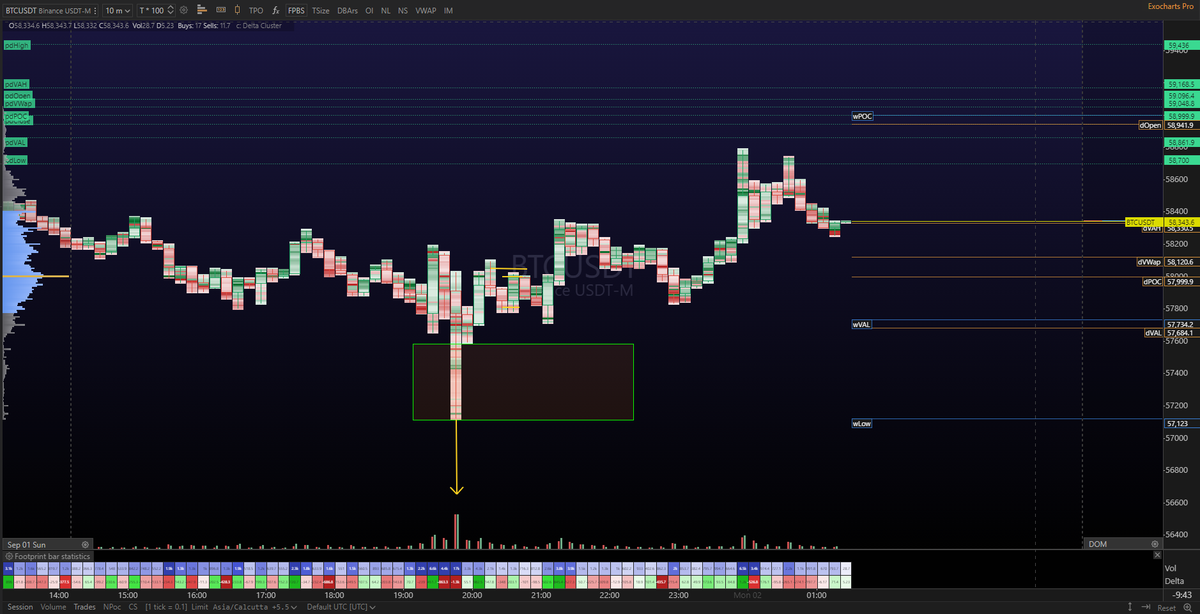
Task: Click the dPOC level label
Action: click(1152, 282)
